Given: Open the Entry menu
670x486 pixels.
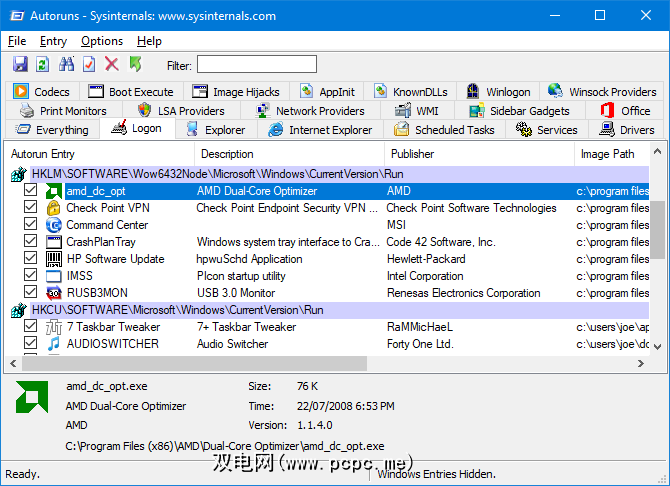Looking at the screenshot, I should [53, 41].
